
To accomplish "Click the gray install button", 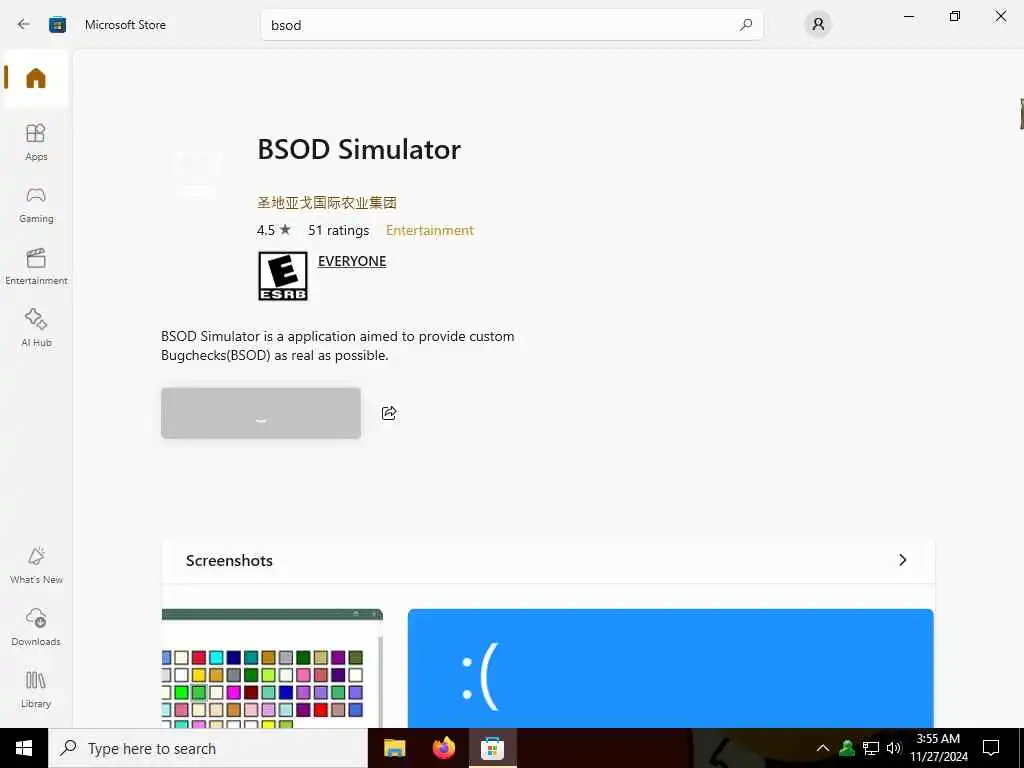I will 261,413.
